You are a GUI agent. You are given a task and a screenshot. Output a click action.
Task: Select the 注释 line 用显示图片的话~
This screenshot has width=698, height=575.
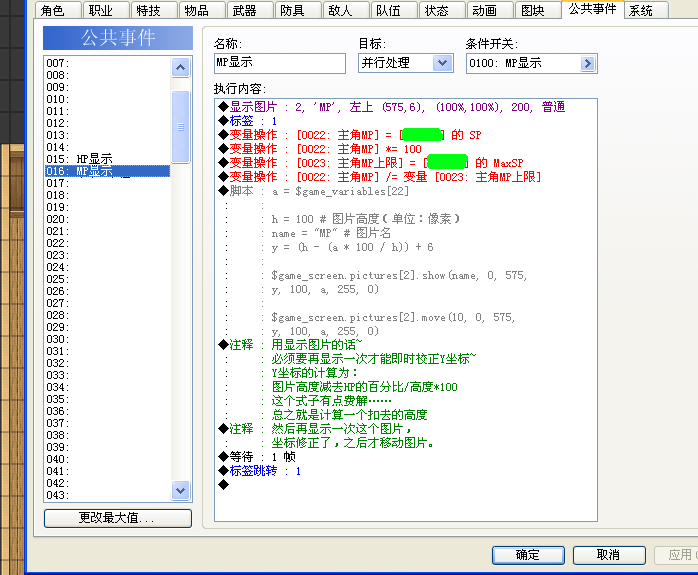point(290,345)
